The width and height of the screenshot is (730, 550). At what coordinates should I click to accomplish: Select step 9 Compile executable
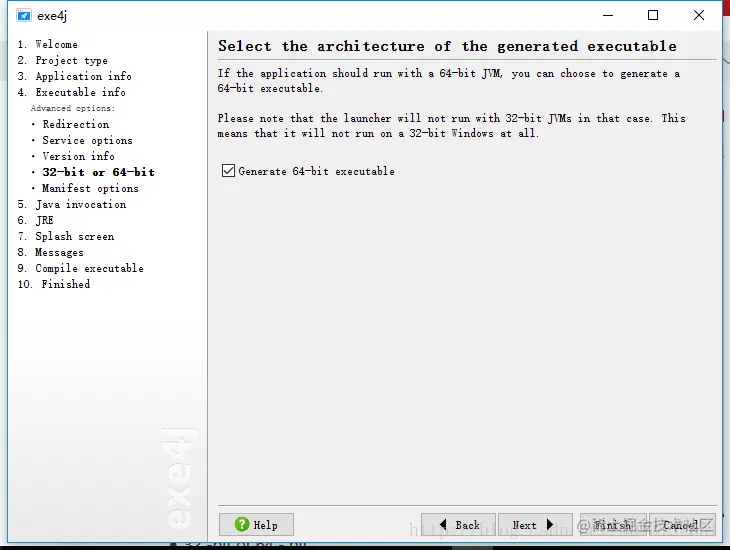pyautogui.click(x=81, y=268)
